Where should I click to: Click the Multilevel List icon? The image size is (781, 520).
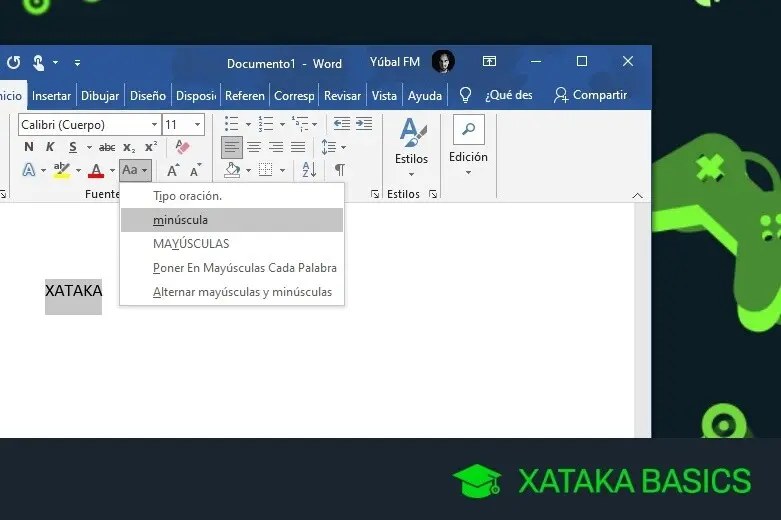300,124
